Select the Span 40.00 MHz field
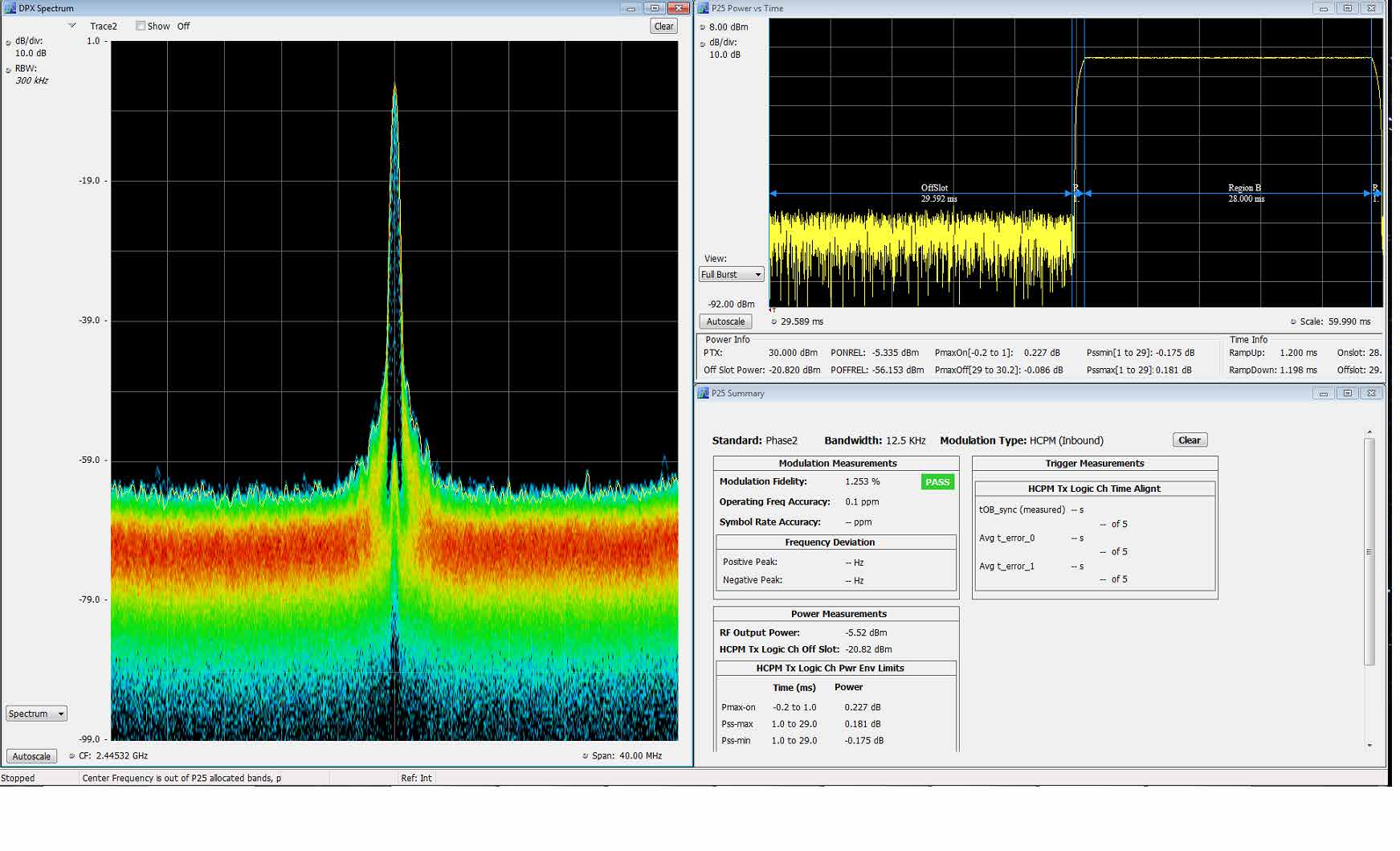 click(x=635, y=755)
